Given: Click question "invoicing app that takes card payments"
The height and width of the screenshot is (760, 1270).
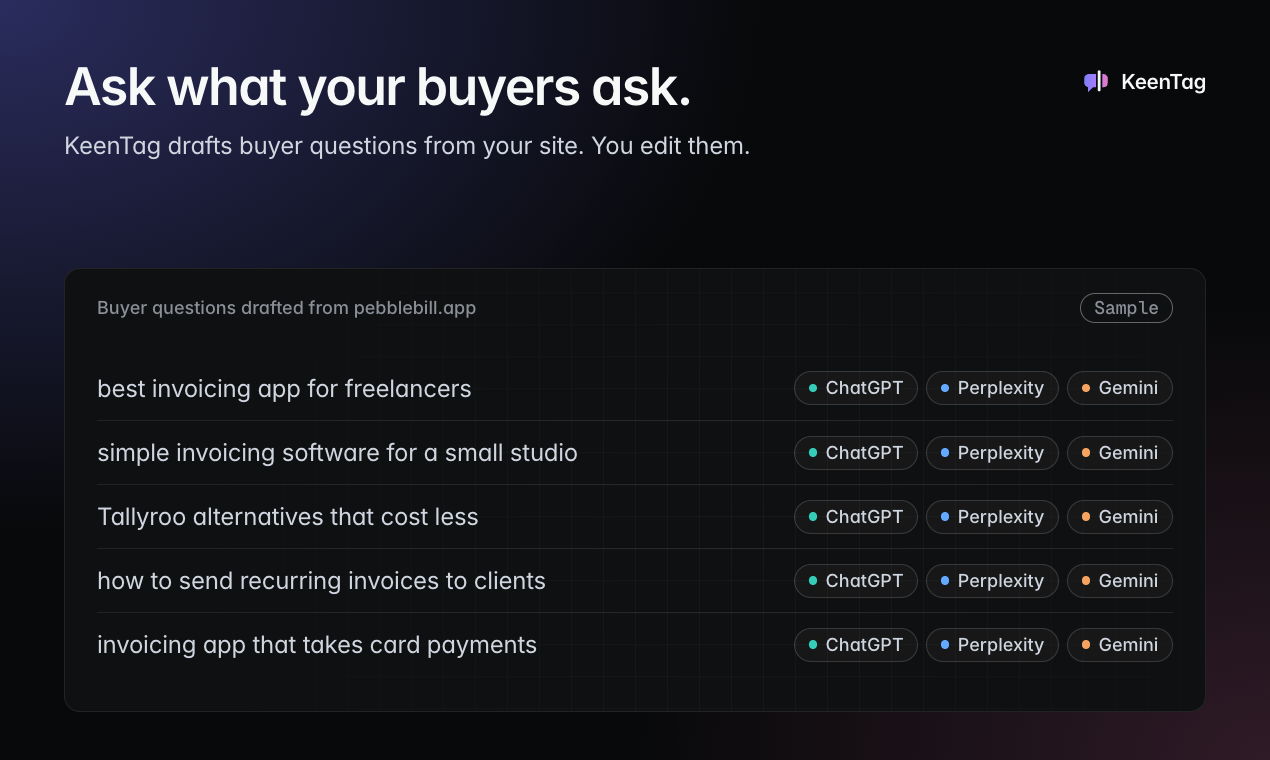Looking at the screenshot, I should click(x=317, y=644).
